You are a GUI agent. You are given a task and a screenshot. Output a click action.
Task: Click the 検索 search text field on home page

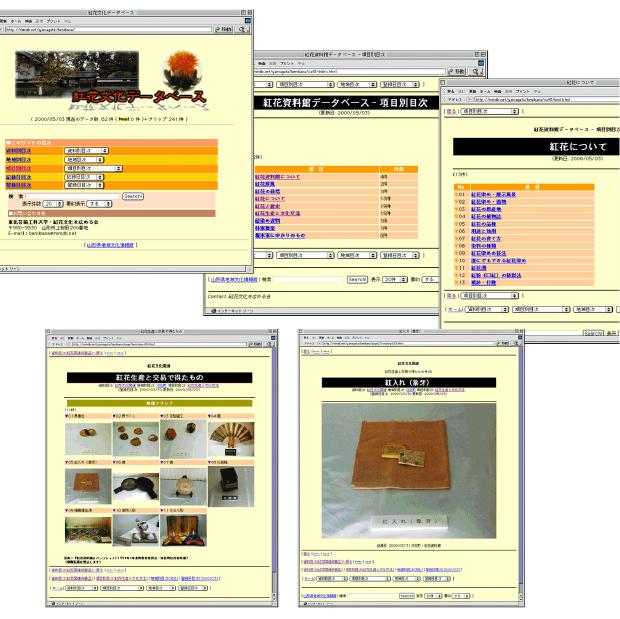coord(72,196)
